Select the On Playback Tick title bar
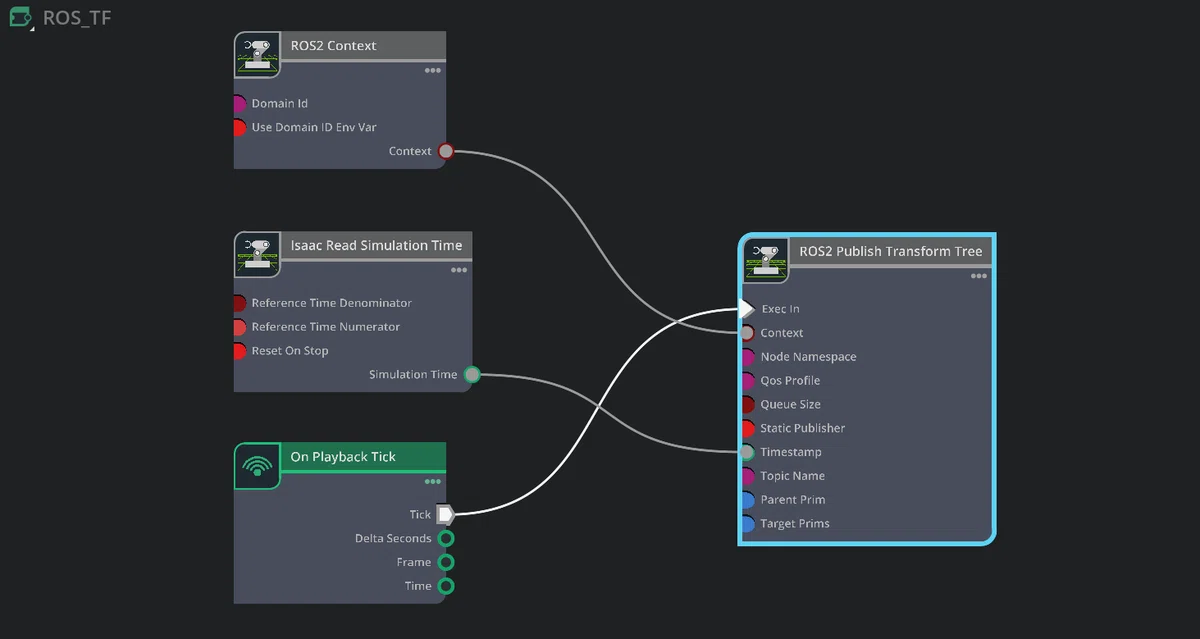 coord(362,457)
